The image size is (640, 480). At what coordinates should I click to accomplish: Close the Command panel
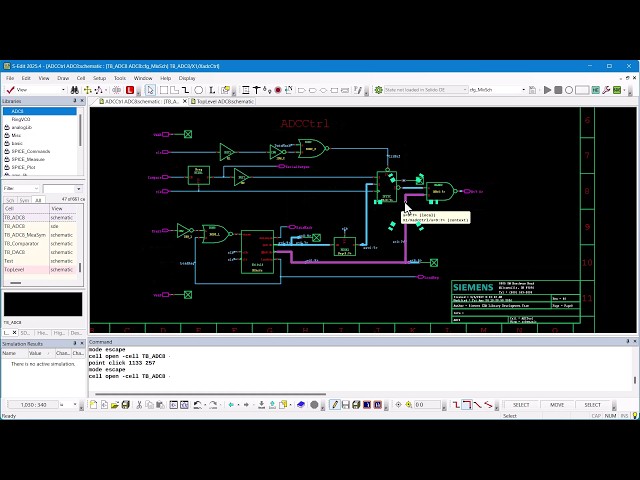coord(635,341)
